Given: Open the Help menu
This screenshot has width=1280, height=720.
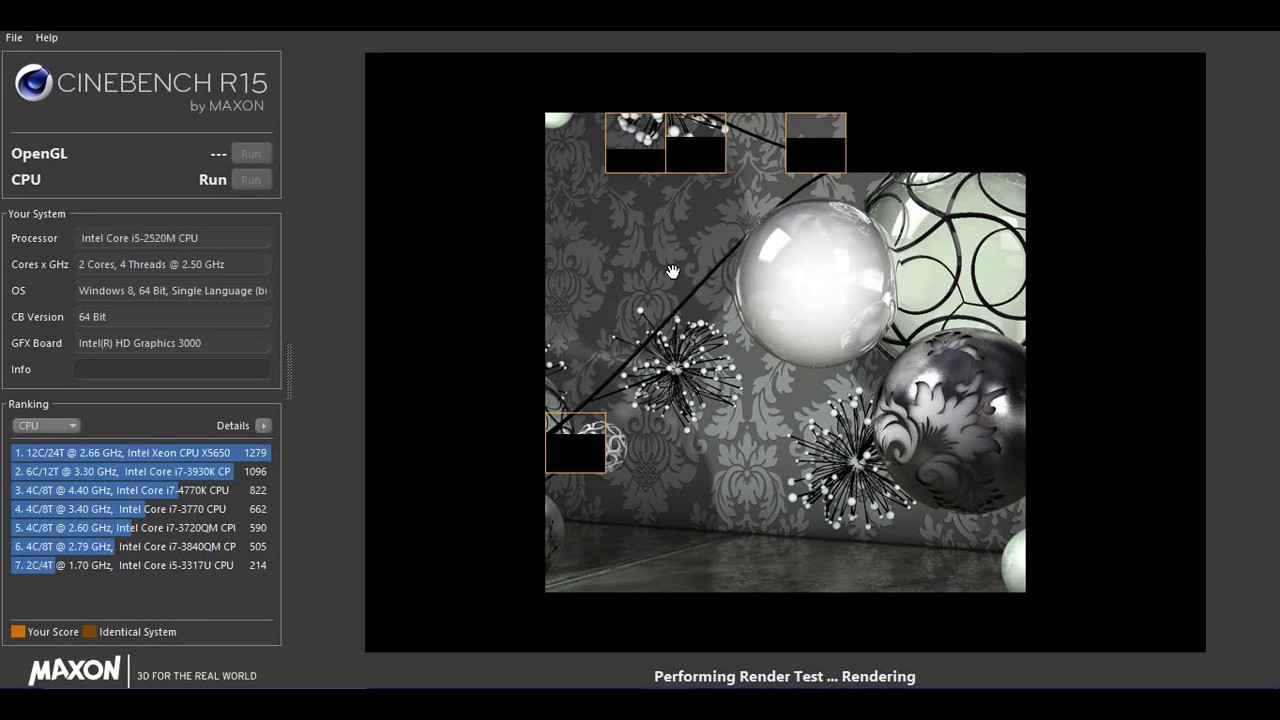Looking at the screenshot, I should (47, 37).
